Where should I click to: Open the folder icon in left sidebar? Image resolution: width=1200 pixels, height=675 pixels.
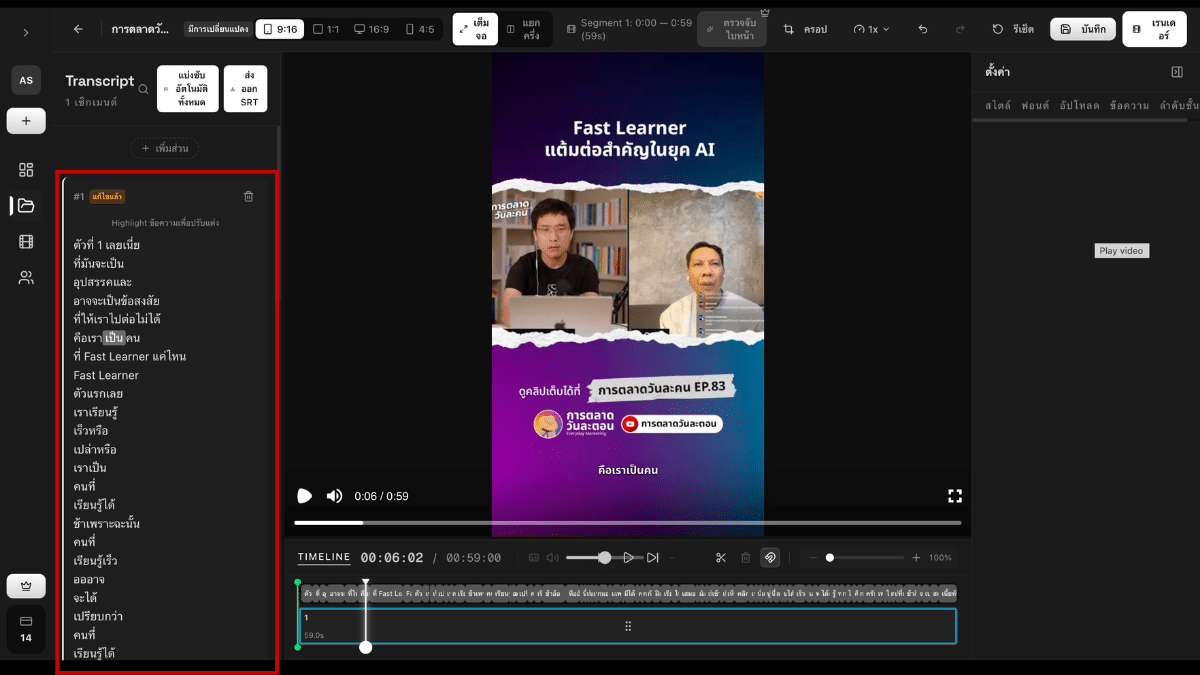(26, 206)
